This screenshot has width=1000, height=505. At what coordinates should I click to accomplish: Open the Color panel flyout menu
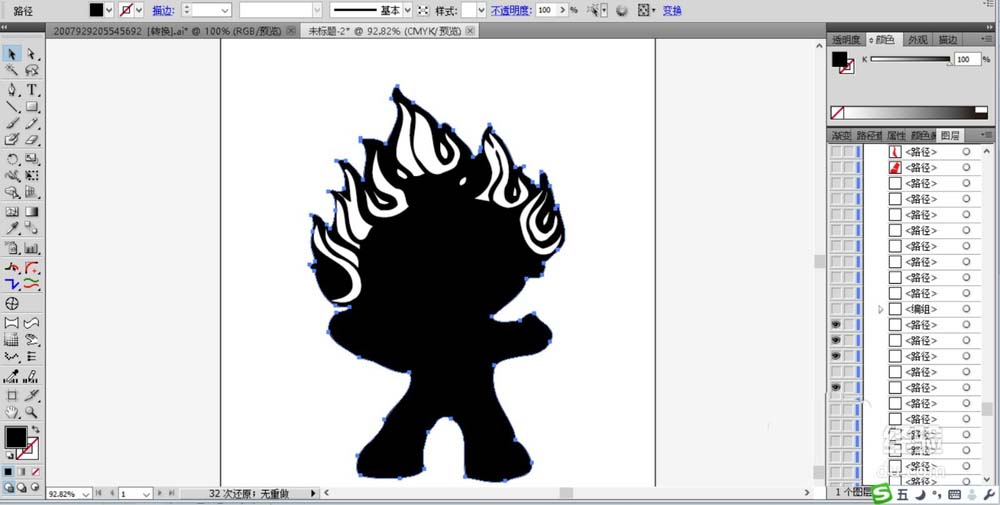pyautogui.click(x=987, y=41)
